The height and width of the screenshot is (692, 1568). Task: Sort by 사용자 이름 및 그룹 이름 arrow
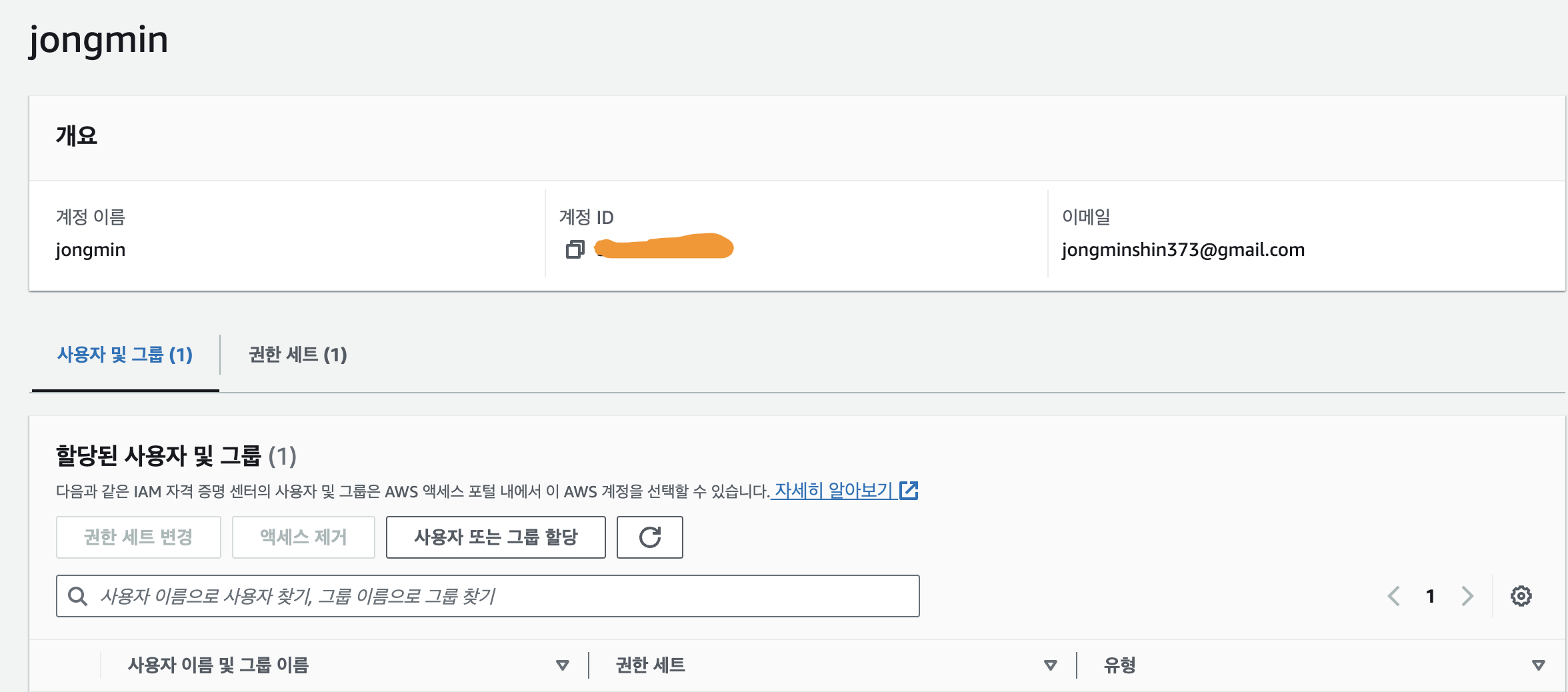click(563, 665)
